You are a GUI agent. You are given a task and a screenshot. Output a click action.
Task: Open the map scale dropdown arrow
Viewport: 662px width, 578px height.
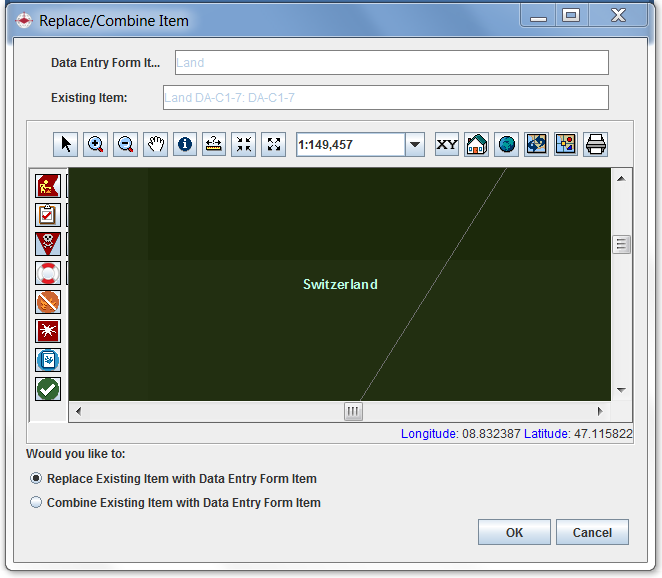click(x=415, y=145)
